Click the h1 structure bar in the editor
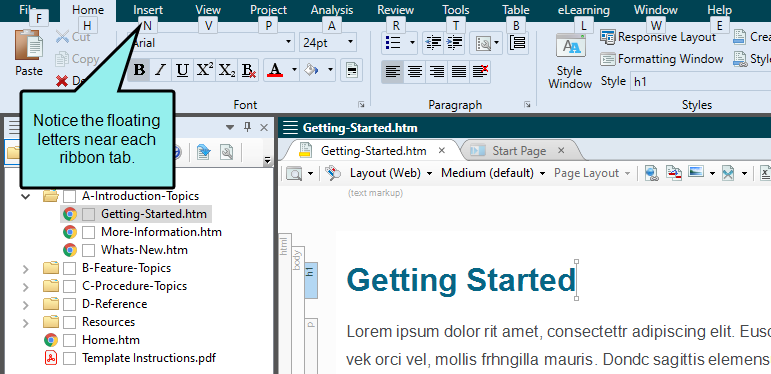This screenshot has width=771, height=374. click(x=311, y=280)
